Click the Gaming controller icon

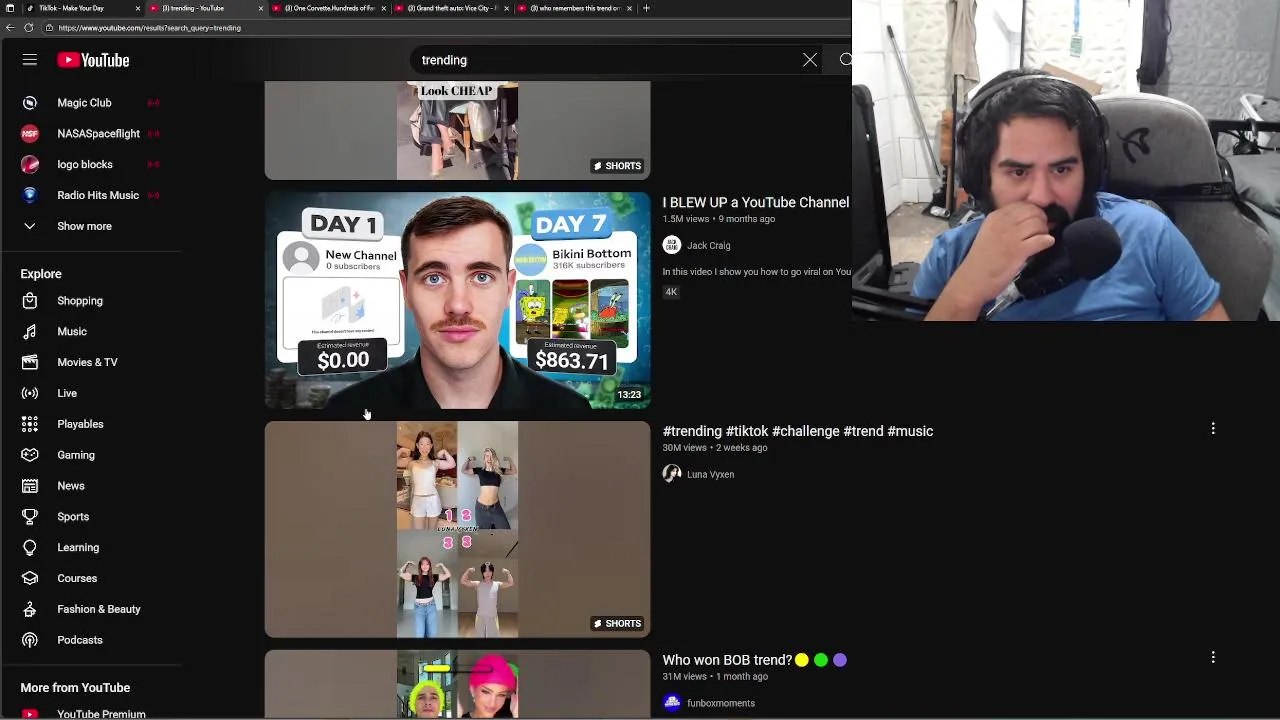tap(30, 455)
